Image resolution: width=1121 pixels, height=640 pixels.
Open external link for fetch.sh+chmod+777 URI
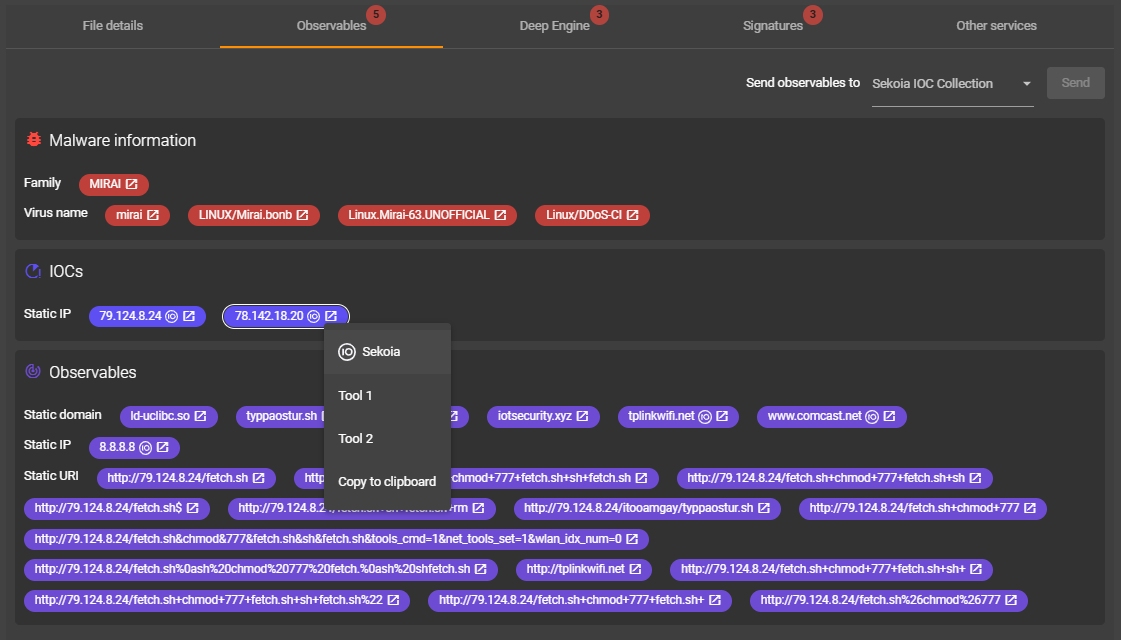pyautogui.click(x=1030, y=508)
